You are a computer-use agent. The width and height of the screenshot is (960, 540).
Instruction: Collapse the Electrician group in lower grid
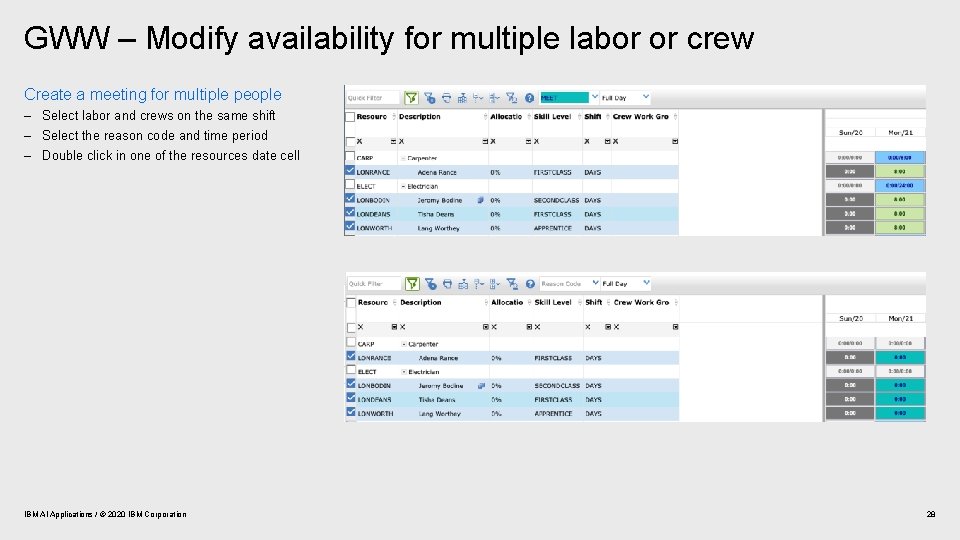pos(404,372)
